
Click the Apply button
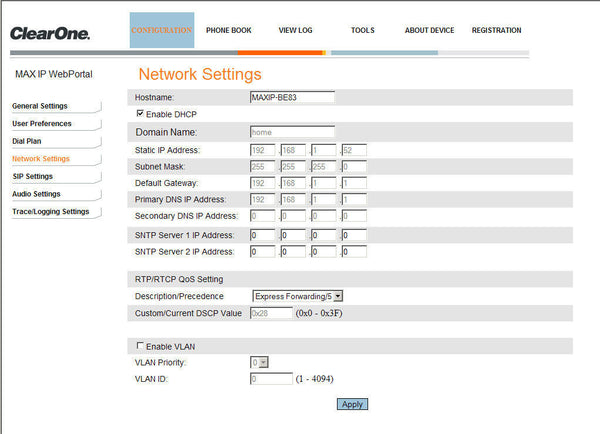352,404
